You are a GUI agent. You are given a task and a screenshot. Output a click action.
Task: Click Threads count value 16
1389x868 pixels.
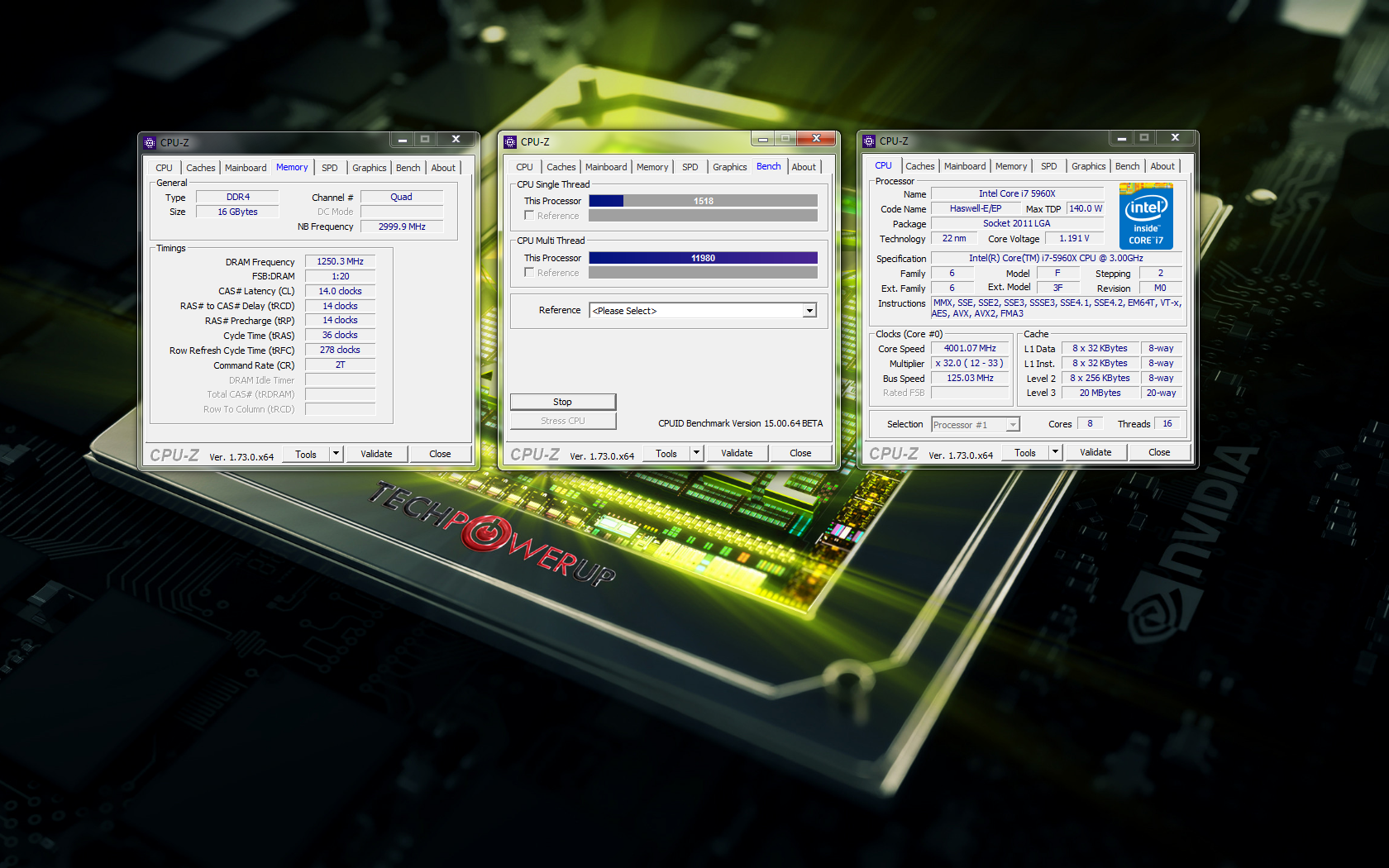(x=1167, y=423)
